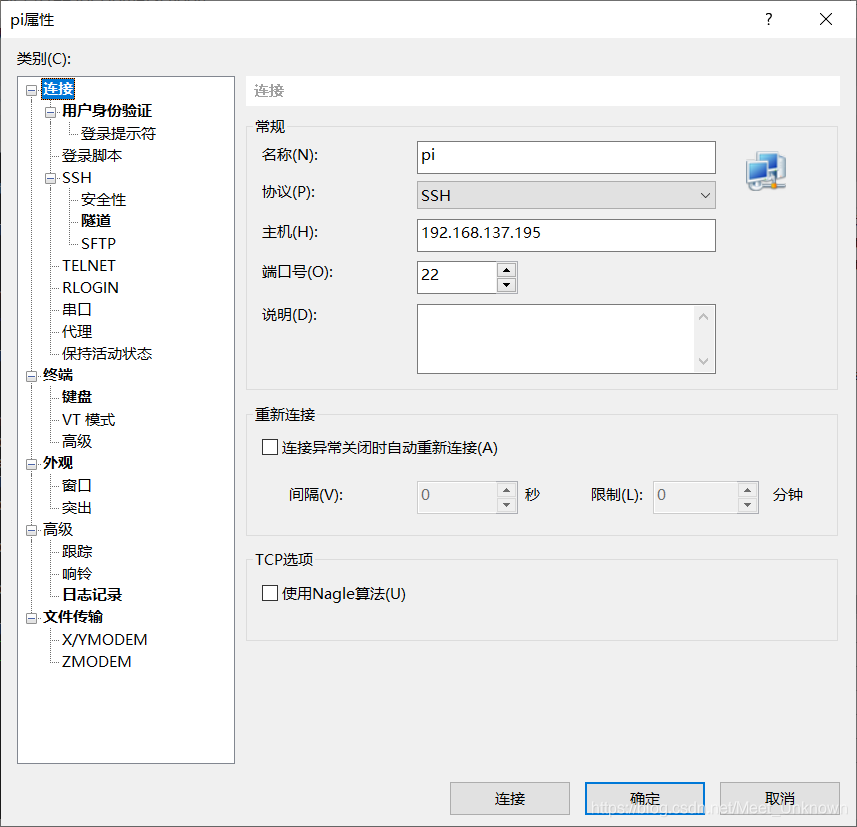Click the 主机 address input field
Viewport: 857px width, 827px height.
(566, 235)
